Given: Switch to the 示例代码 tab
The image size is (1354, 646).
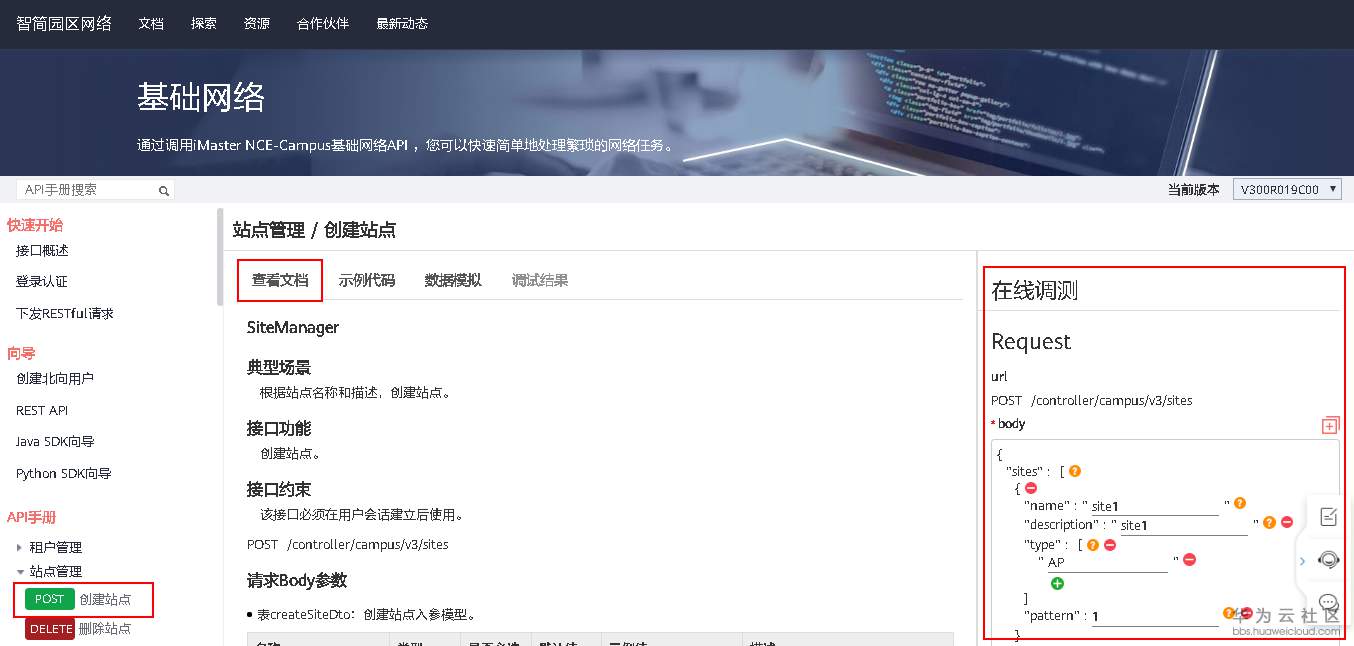Looking at the screenshot, I should coord(367,280).
